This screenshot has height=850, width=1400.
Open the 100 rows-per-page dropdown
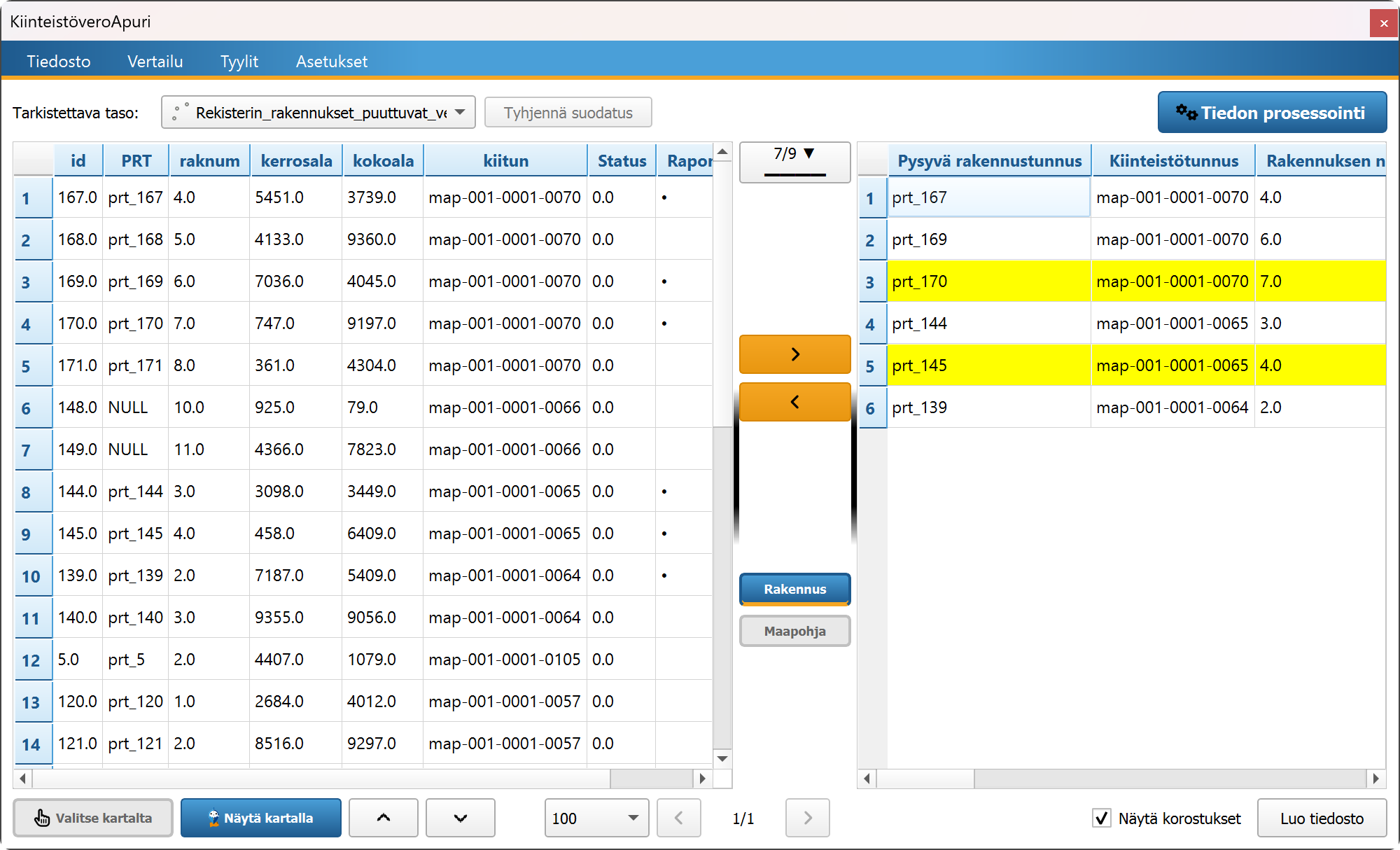tap(596, 818)
